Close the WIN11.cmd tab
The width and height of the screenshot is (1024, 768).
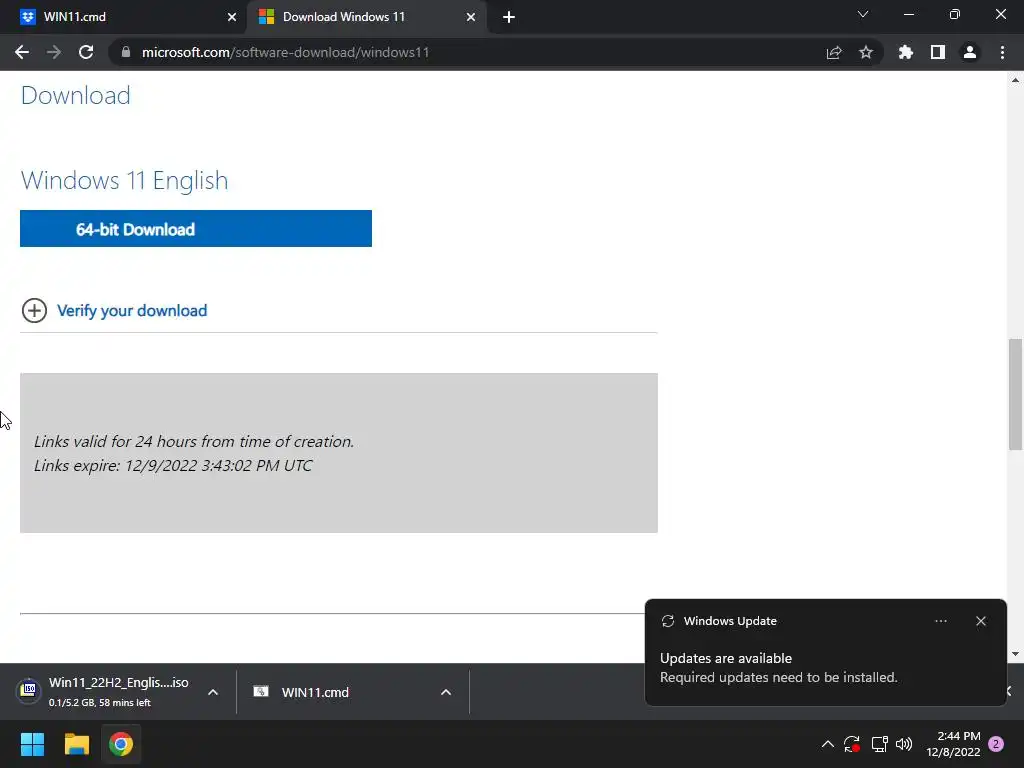(232, 17)
